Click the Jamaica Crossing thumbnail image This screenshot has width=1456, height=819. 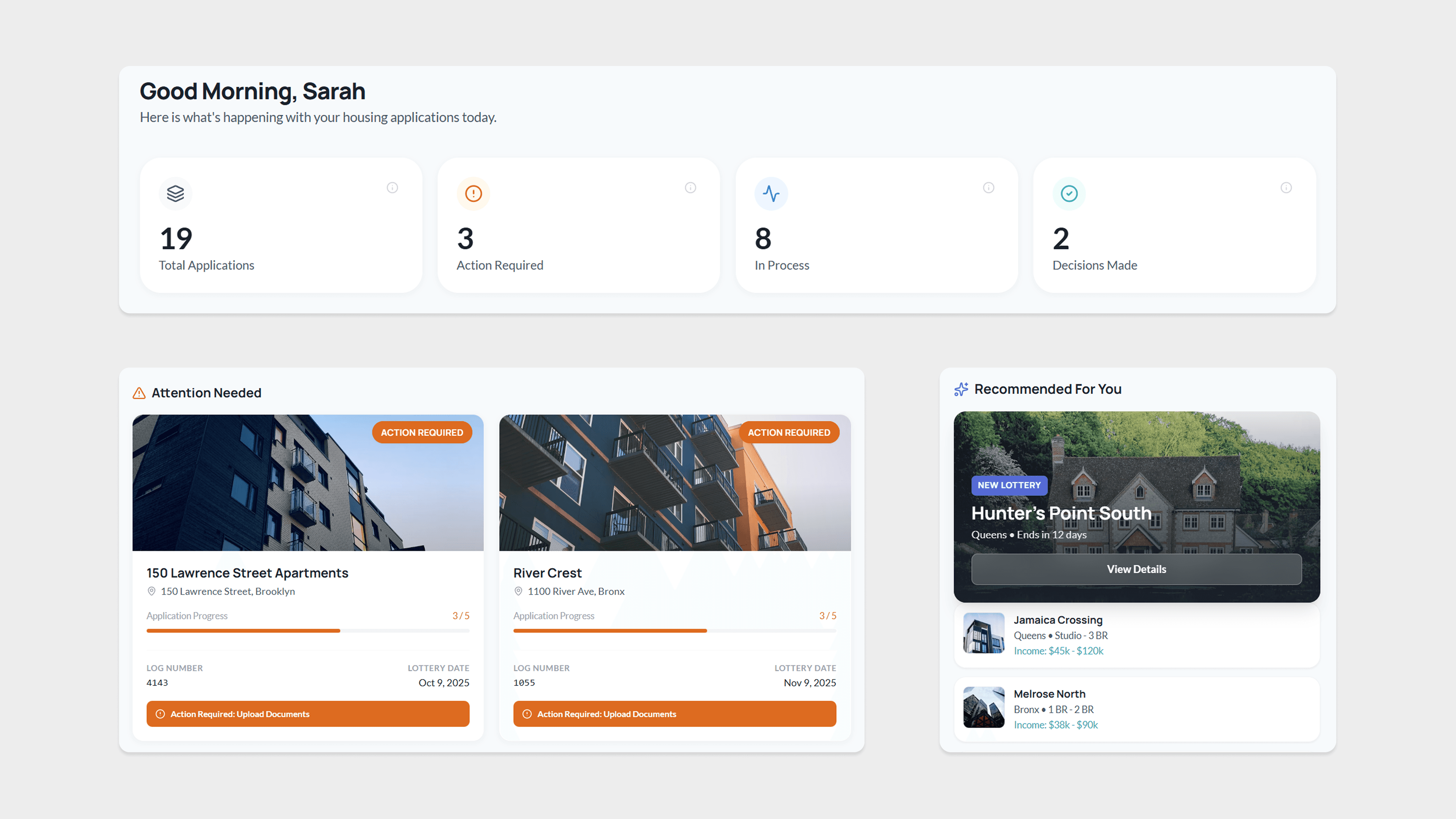pyautogui.click(x=984, y=633)
